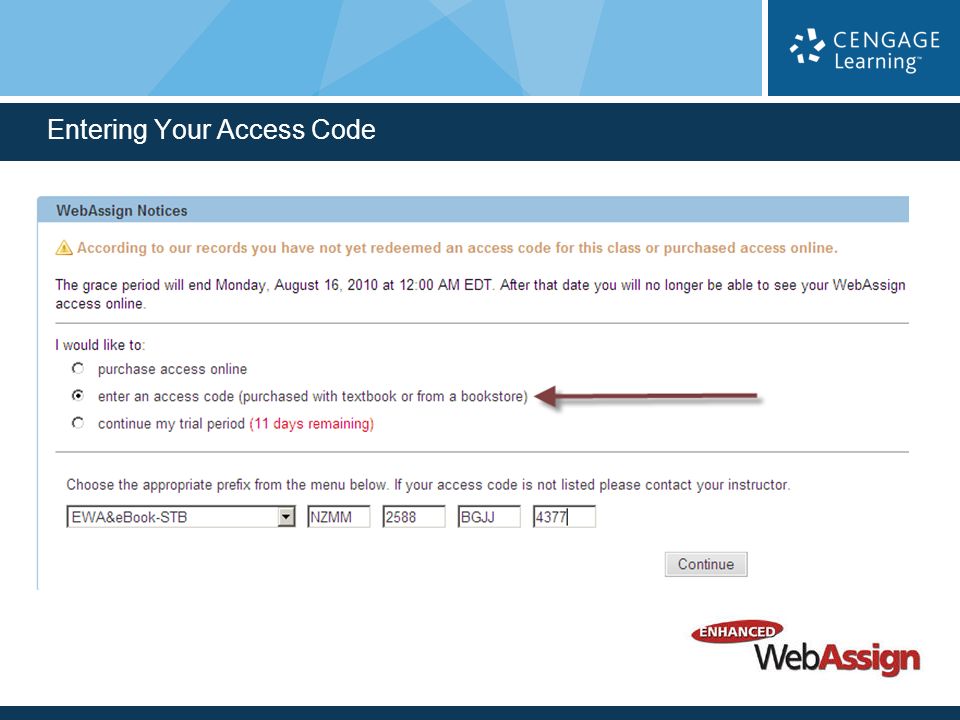The image size is (960, 720).
Task: Click the EWA&eBook-STB prefix combo box
Action: point(181,517)
